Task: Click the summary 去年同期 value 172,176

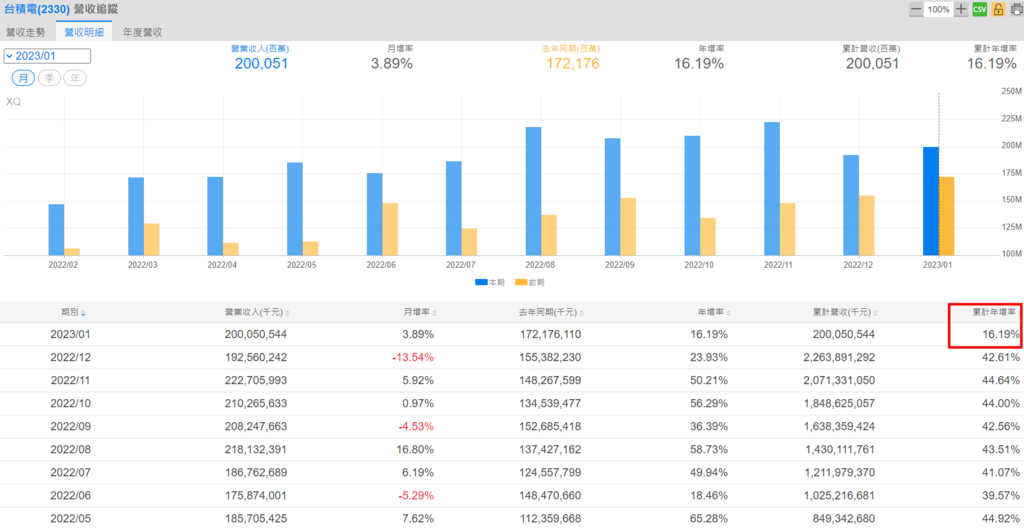Action: pyautogui.click(x=573, y=63)
